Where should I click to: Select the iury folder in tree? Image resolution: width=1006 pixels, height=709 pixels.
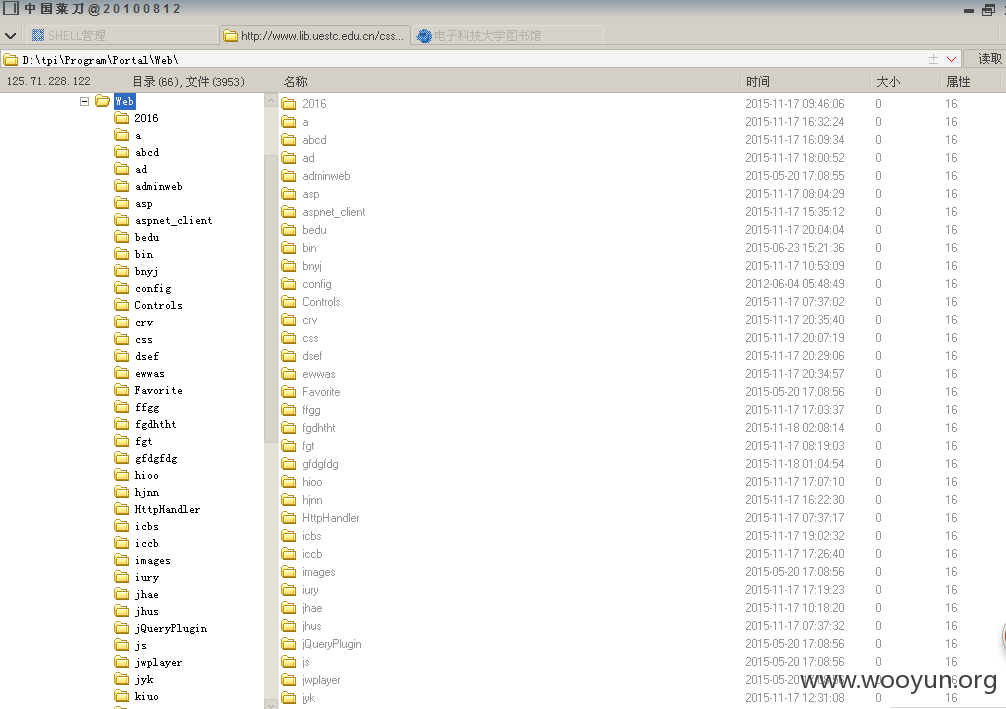pyautogui.click(x=147, y=577)
